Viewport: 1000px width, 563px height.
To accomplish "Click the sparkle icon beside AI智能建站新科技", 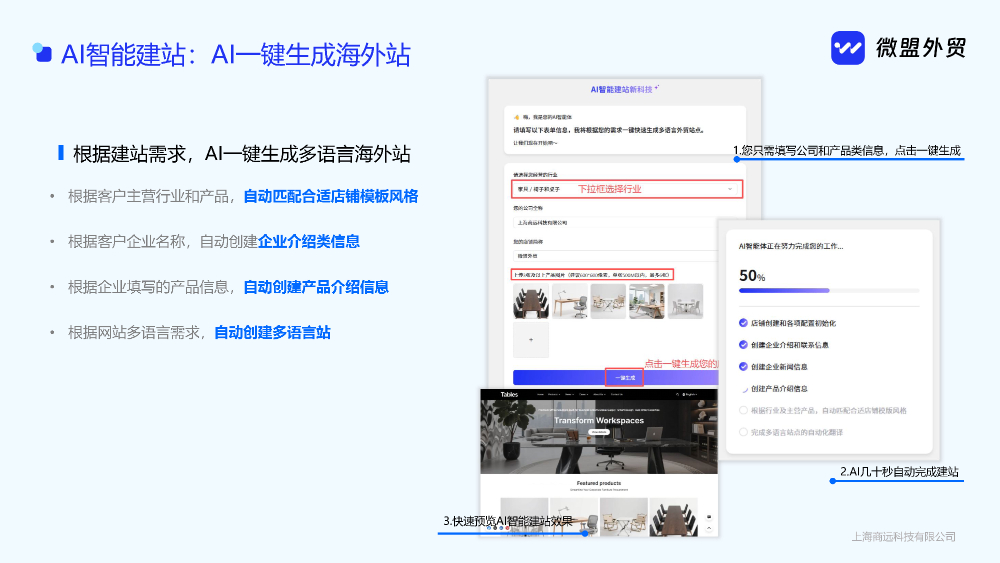I will [657, 88].
